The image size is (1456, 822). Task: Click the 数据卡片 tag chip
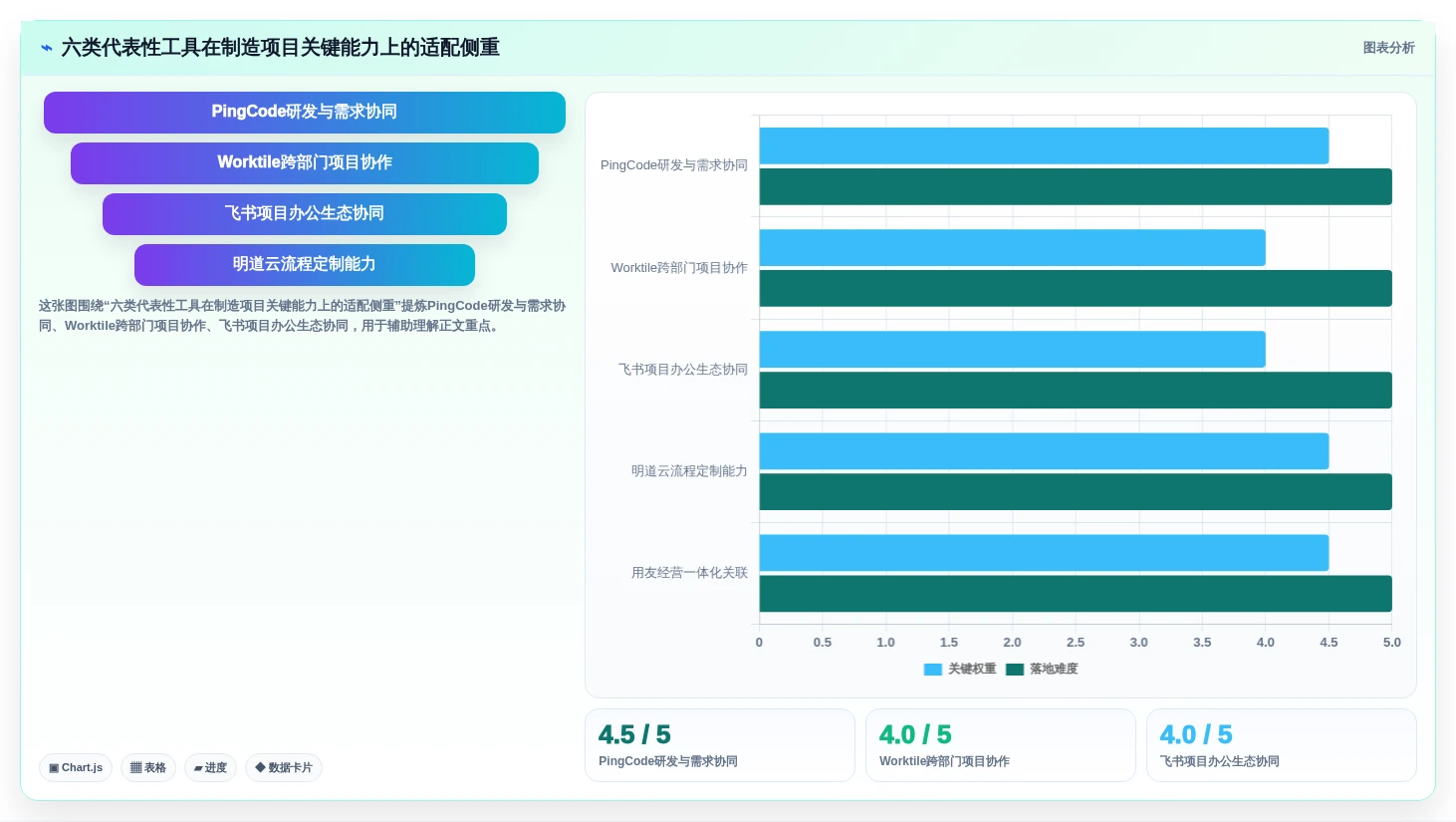(x=284, y=768)
